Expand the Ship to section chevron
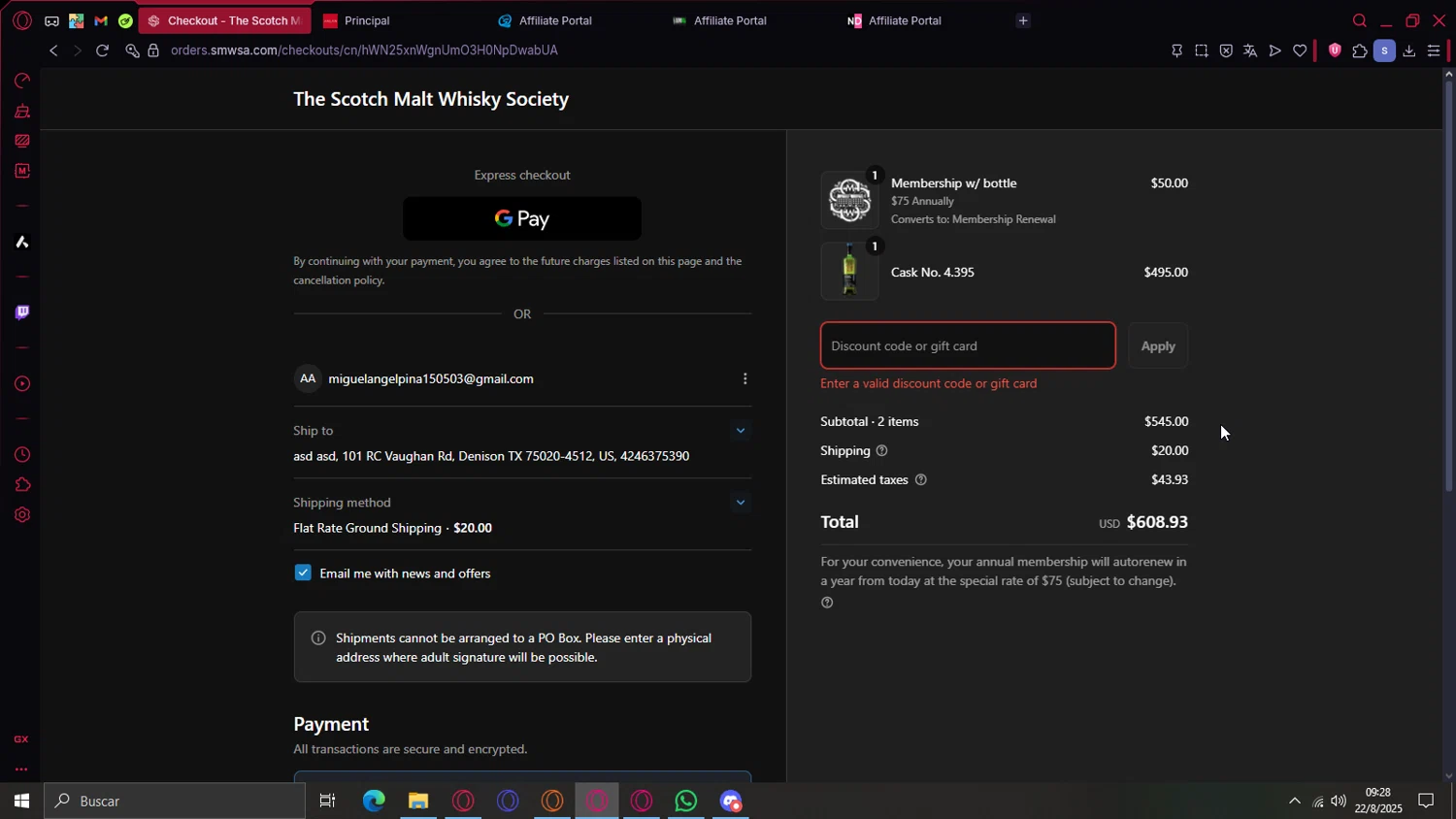Screen dimensions: 1456x819 [x=741, y=431]
